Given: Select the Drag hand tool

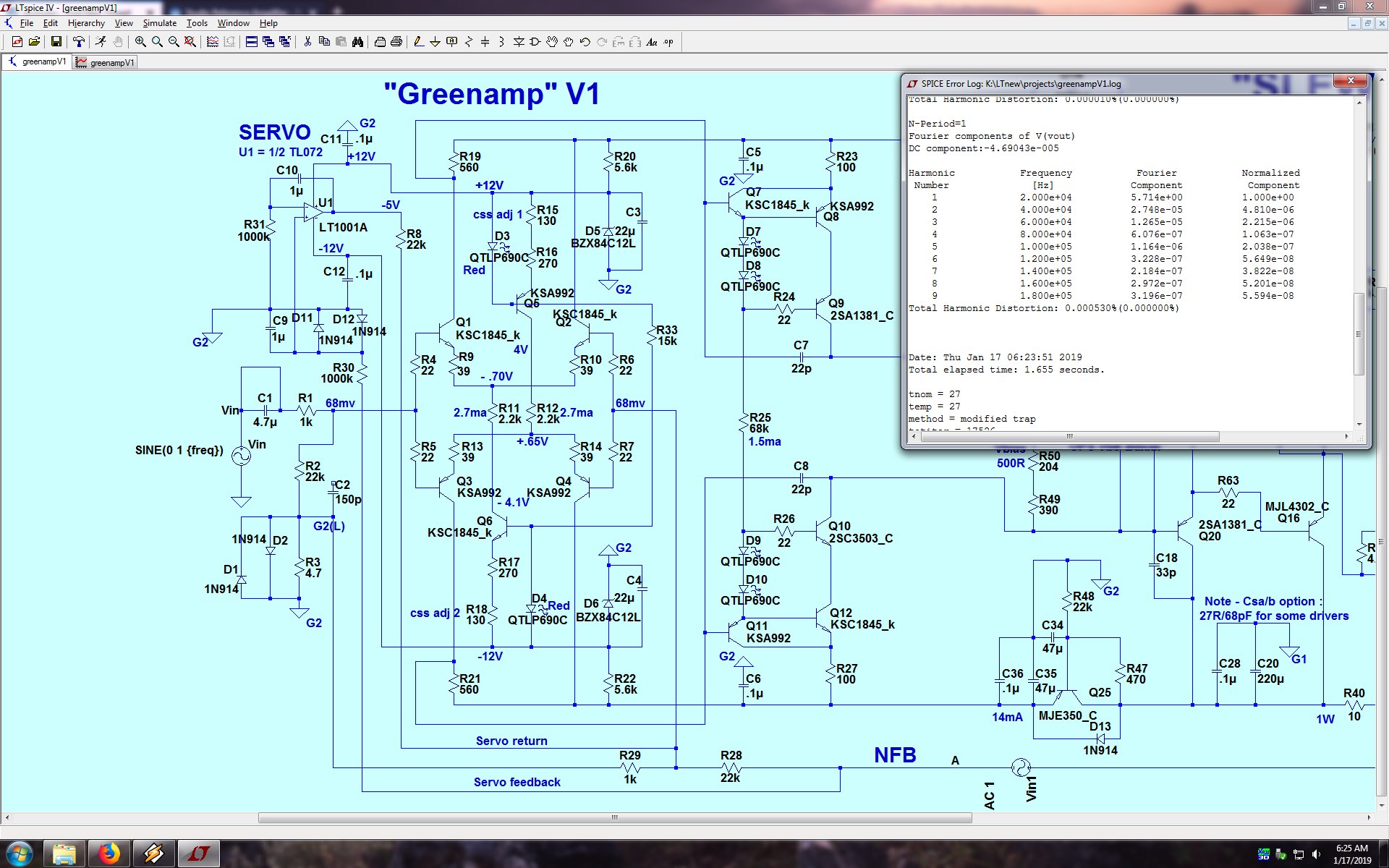Looking at the screenshot, I should click(x=569, y=42).
